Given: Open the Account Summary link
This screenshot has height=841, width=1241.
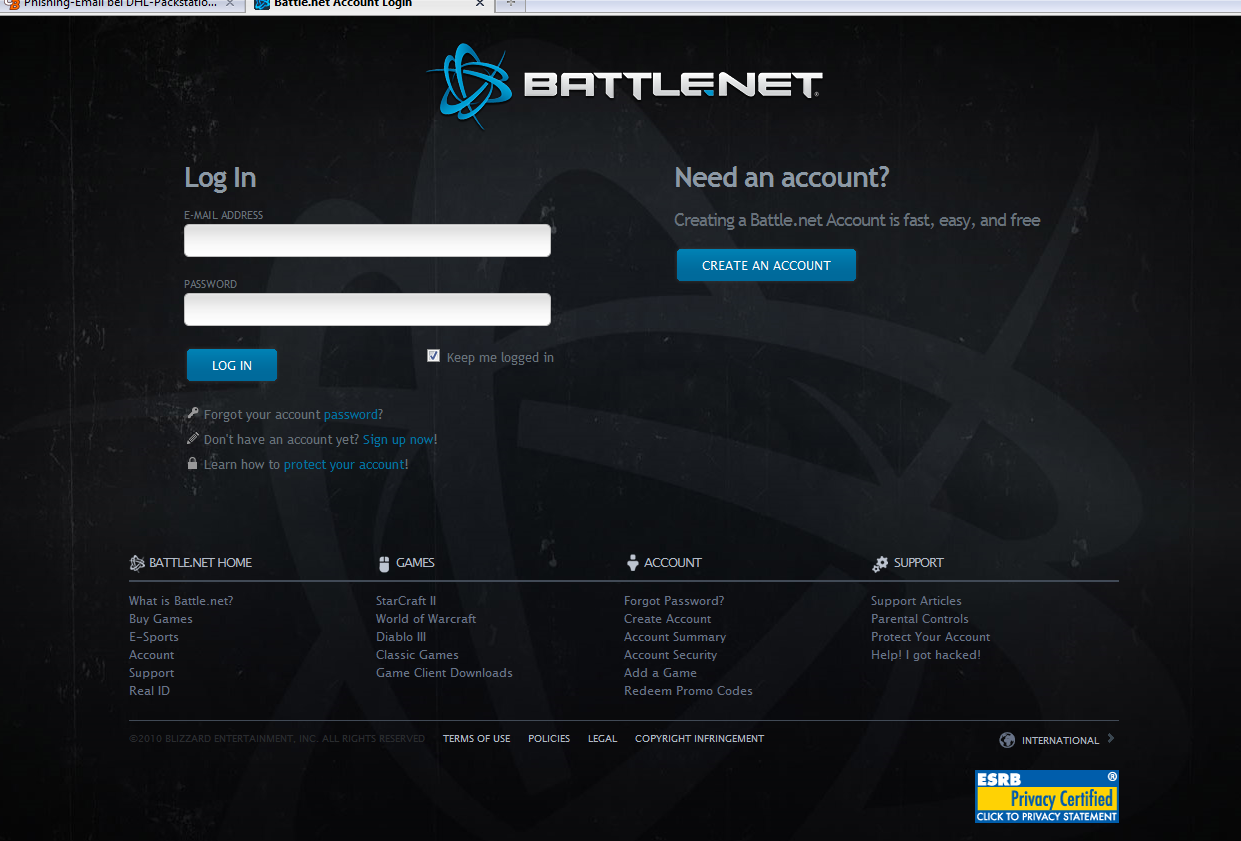Looking at the screenshot, I should (675, 637).
